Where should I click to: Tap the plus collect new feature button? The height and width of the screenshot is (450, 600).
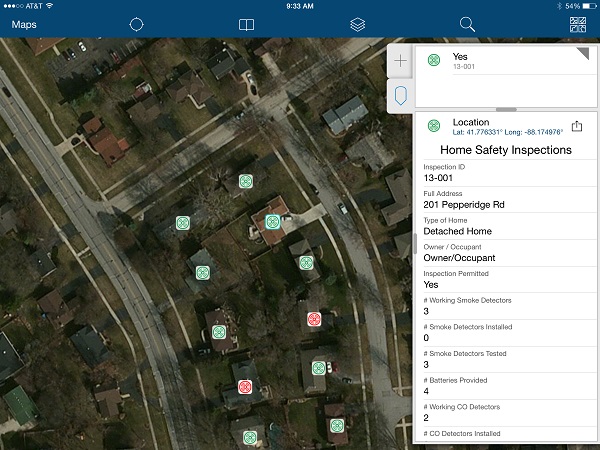click(x=400, y=60)
